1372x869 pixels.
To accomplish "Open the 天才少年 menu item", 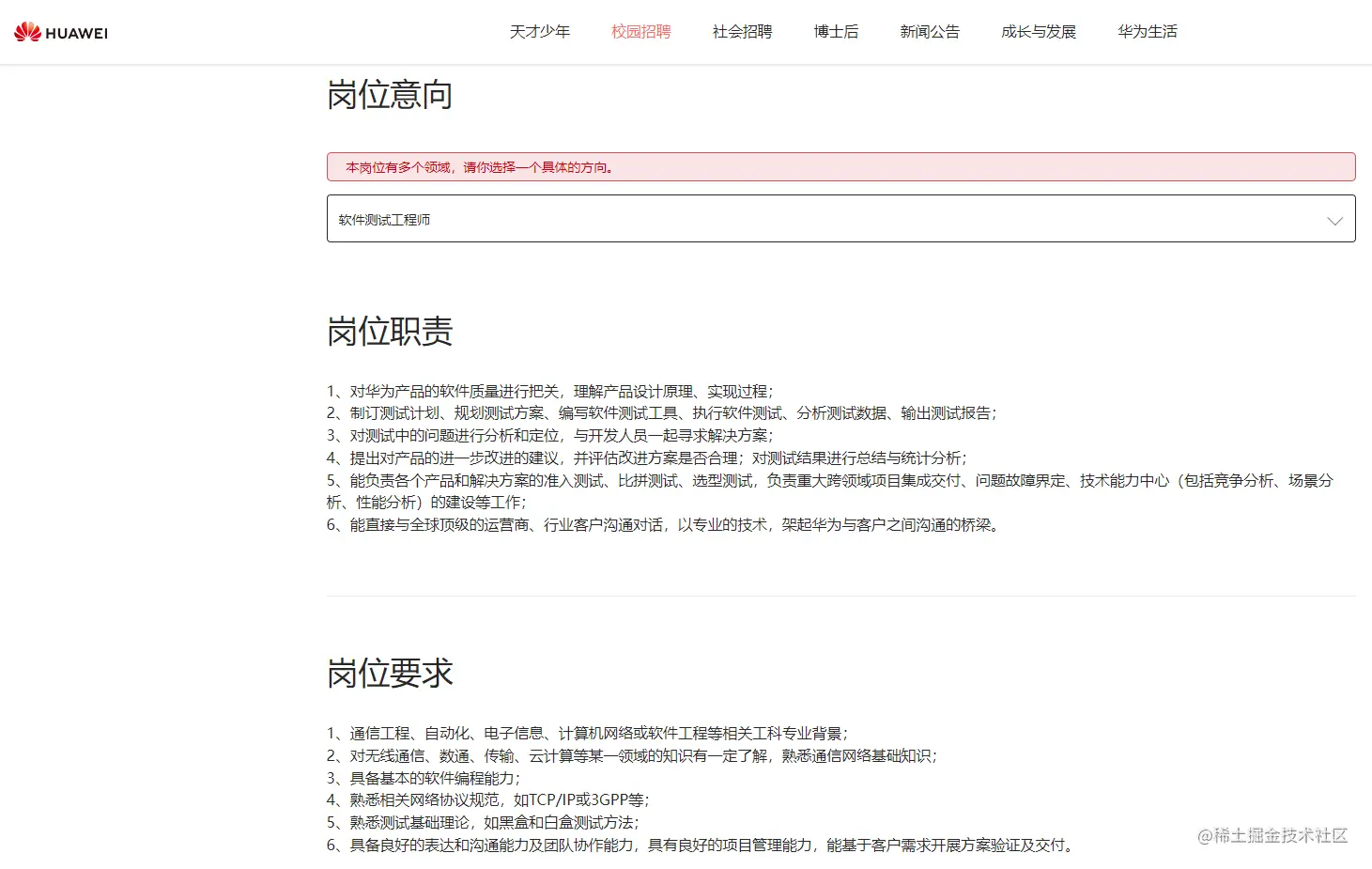I will click(540, 32).
